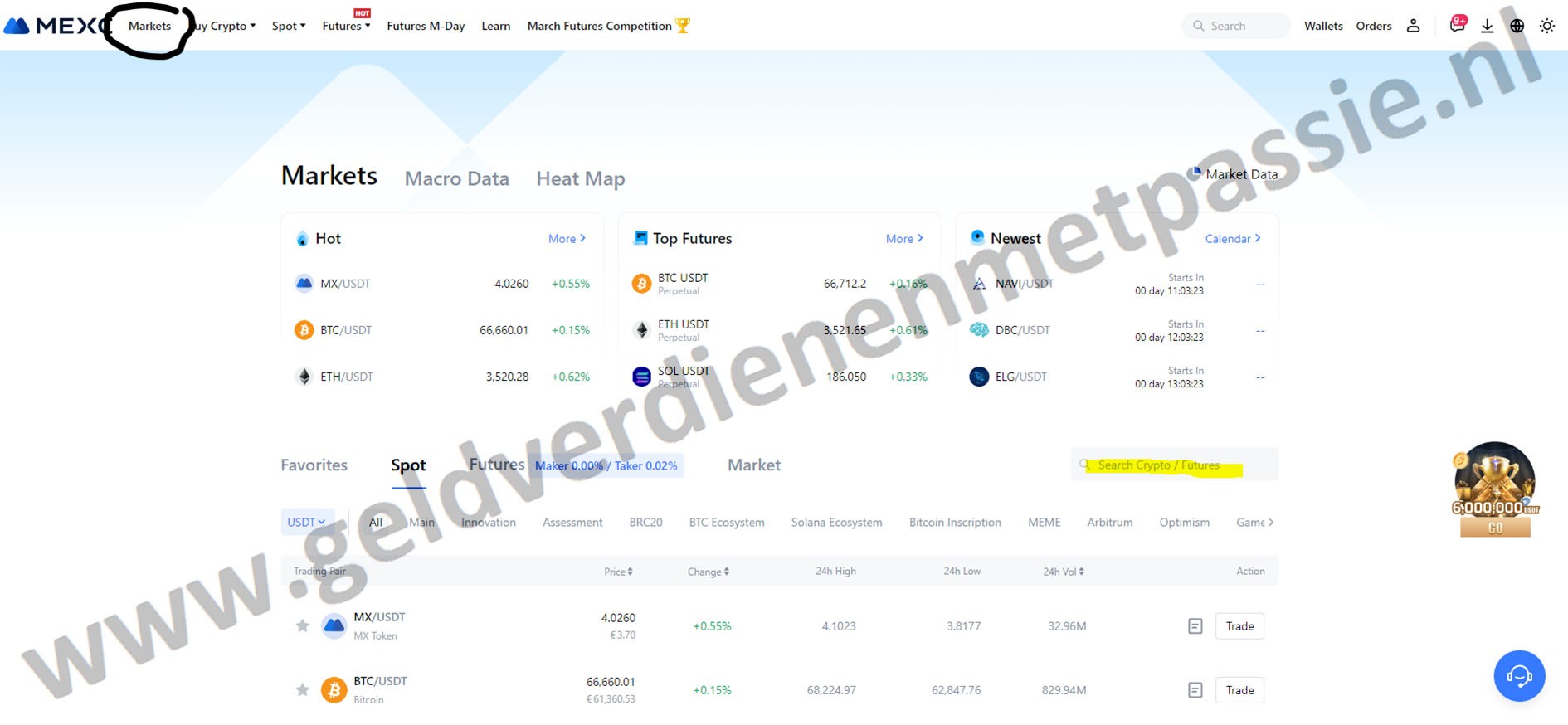Star the BTC/USDT pair as favorite

303,690
